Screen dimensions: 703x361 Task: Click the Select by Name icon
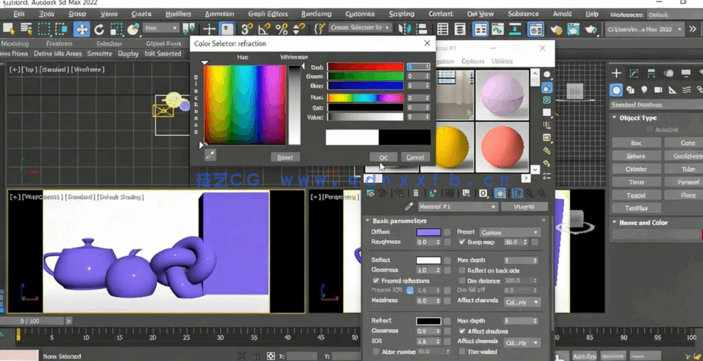[x=26, y=30]
